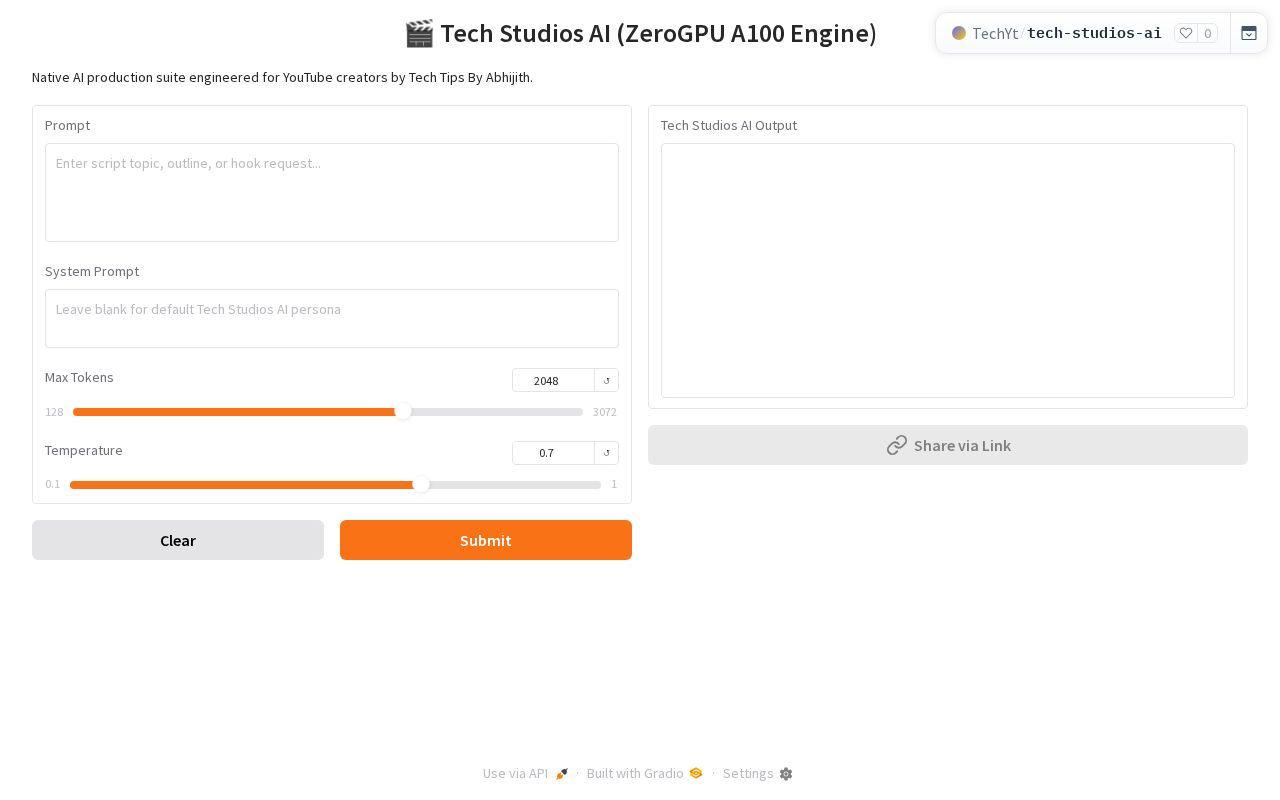Click the Tech Studios AI page heading
Image resolution: width=1280 pixels, height=800 pixels.
click(x=640, y=33)
